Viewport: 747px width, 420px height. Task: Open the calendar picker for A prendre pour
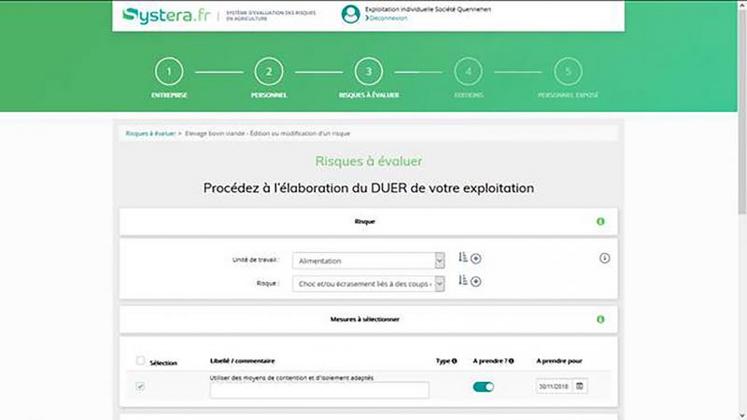(x=580, y=386)
